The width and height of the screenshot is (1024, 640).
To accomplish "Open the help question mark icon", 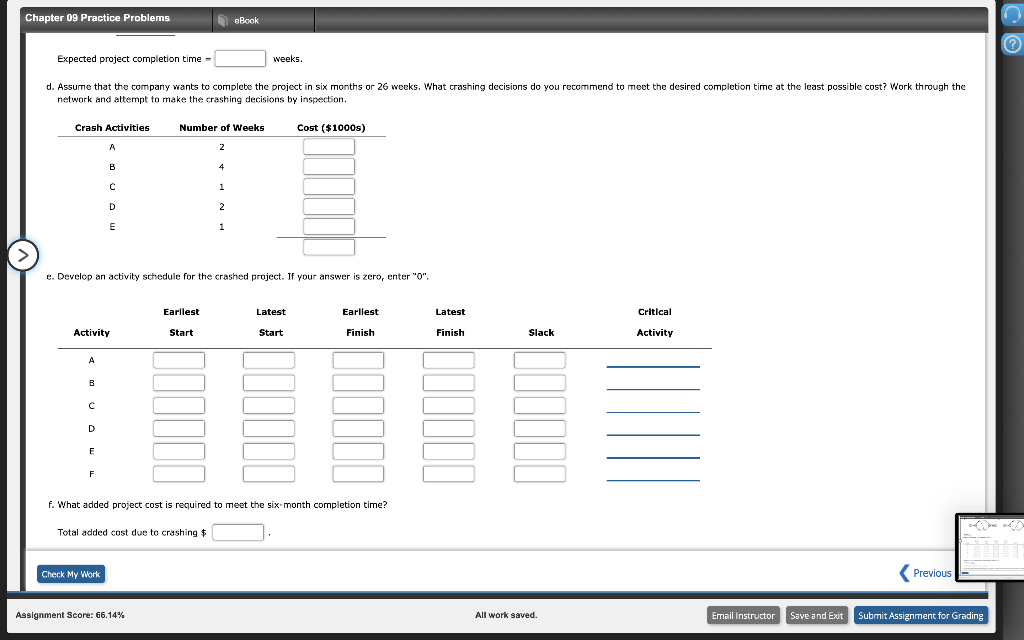I will click(1012, 44).
